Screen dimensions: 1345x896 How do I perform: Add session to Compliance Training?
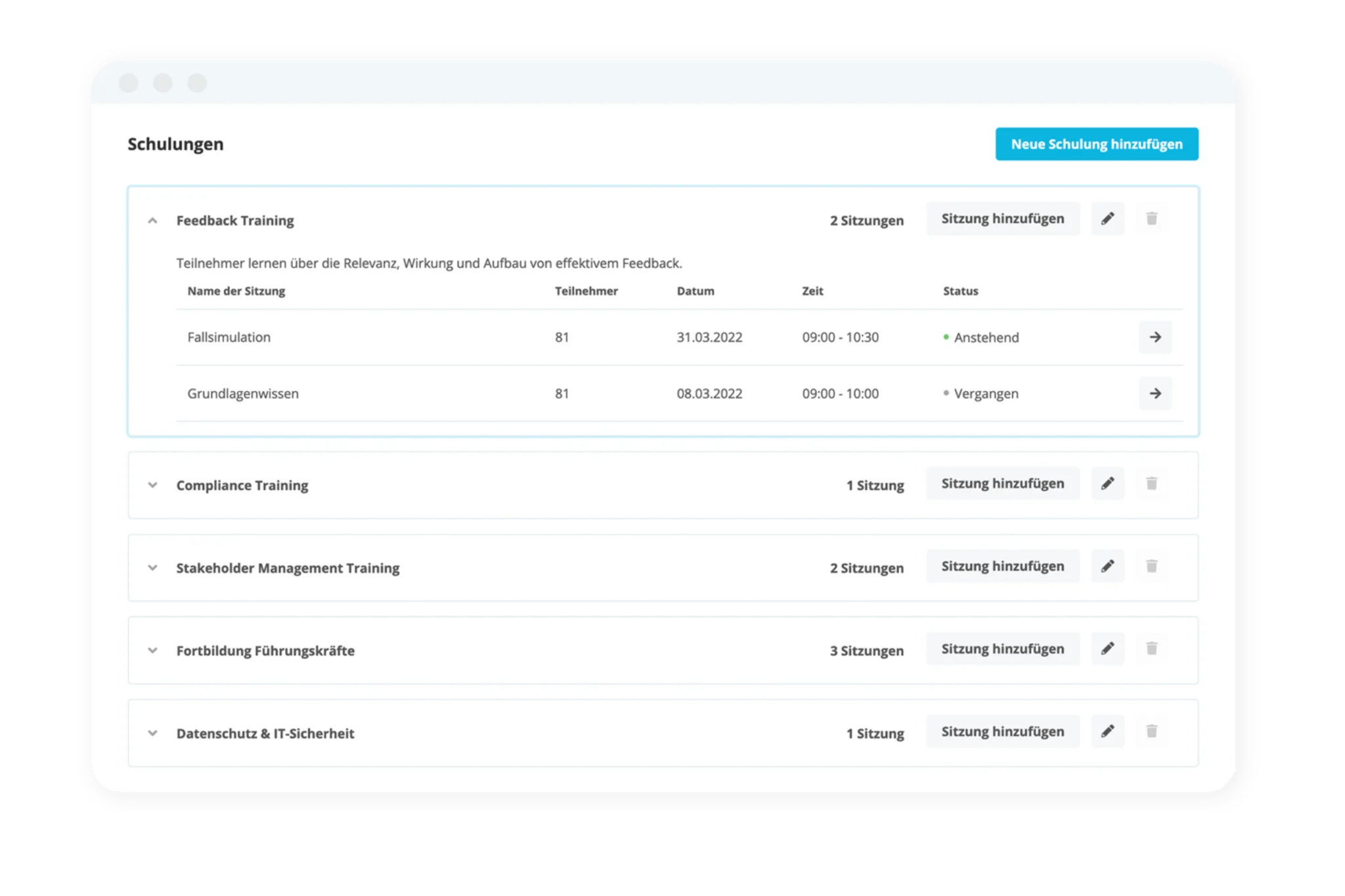[1003, 483]
